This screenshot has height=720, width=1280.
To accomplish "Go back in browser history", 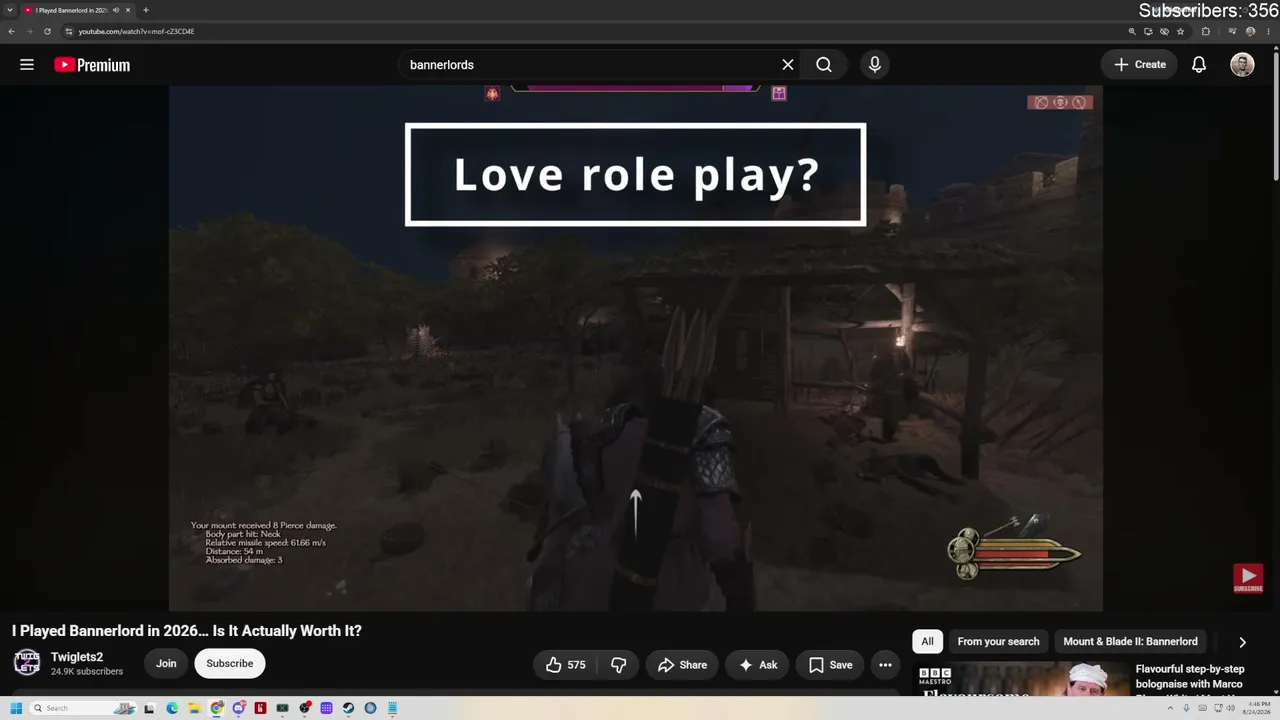I will pyautogui.click(x=11, y=31).
